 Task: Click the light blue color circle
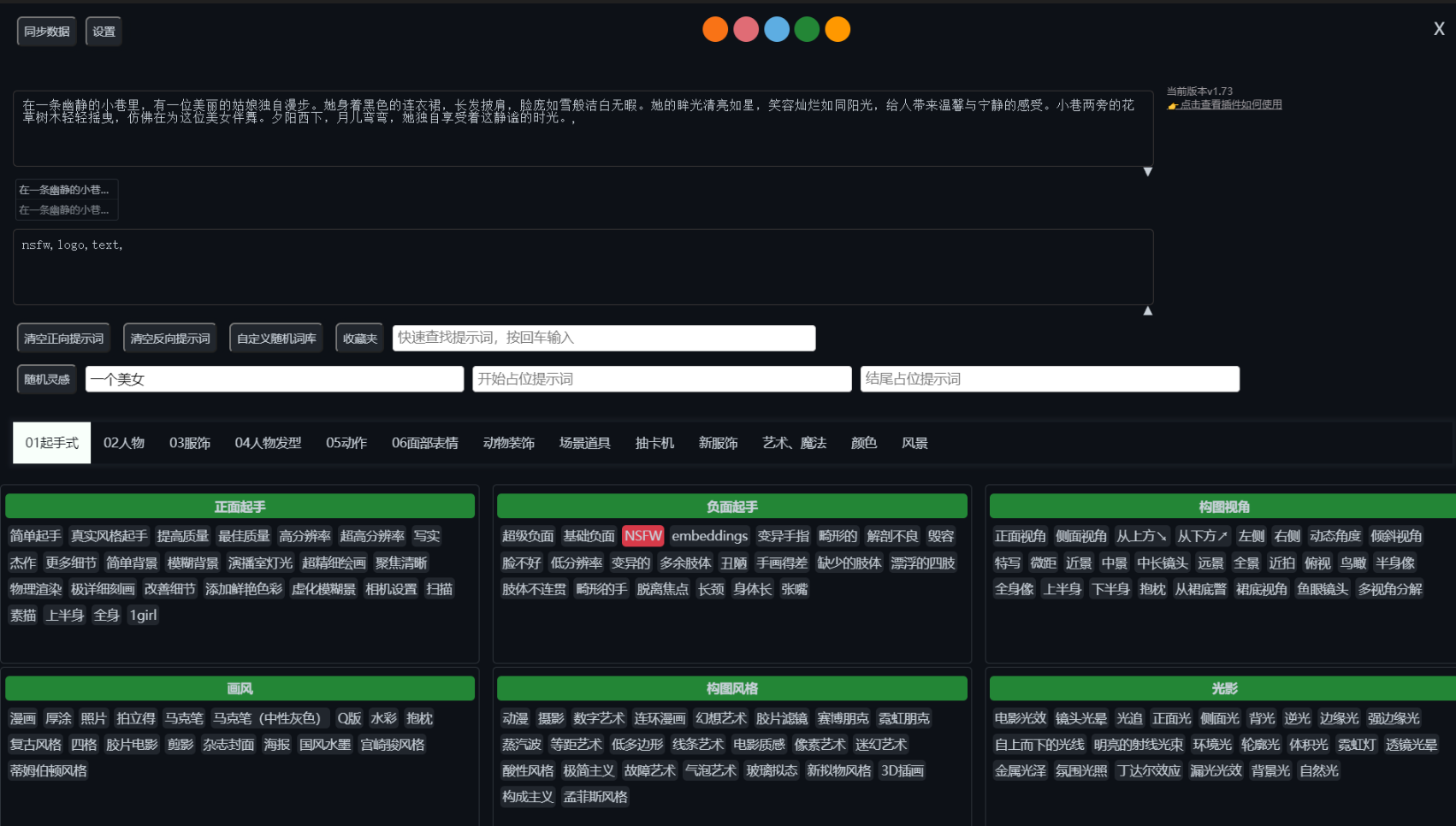777,29
